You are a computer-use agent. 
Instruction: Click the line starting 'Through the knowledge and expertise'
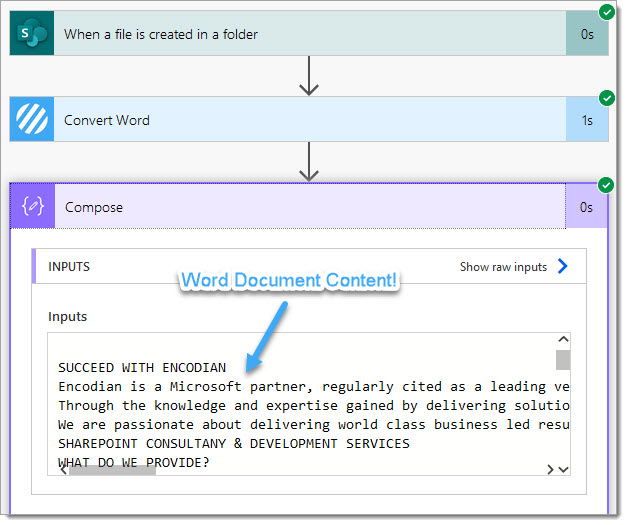click(x=314, y=406)
